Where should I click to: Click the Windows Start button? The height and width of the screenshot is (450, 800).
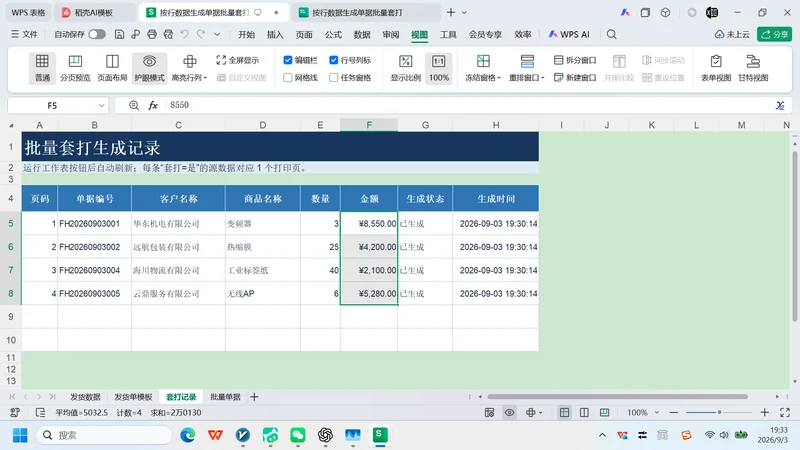(x=20, y=435)
